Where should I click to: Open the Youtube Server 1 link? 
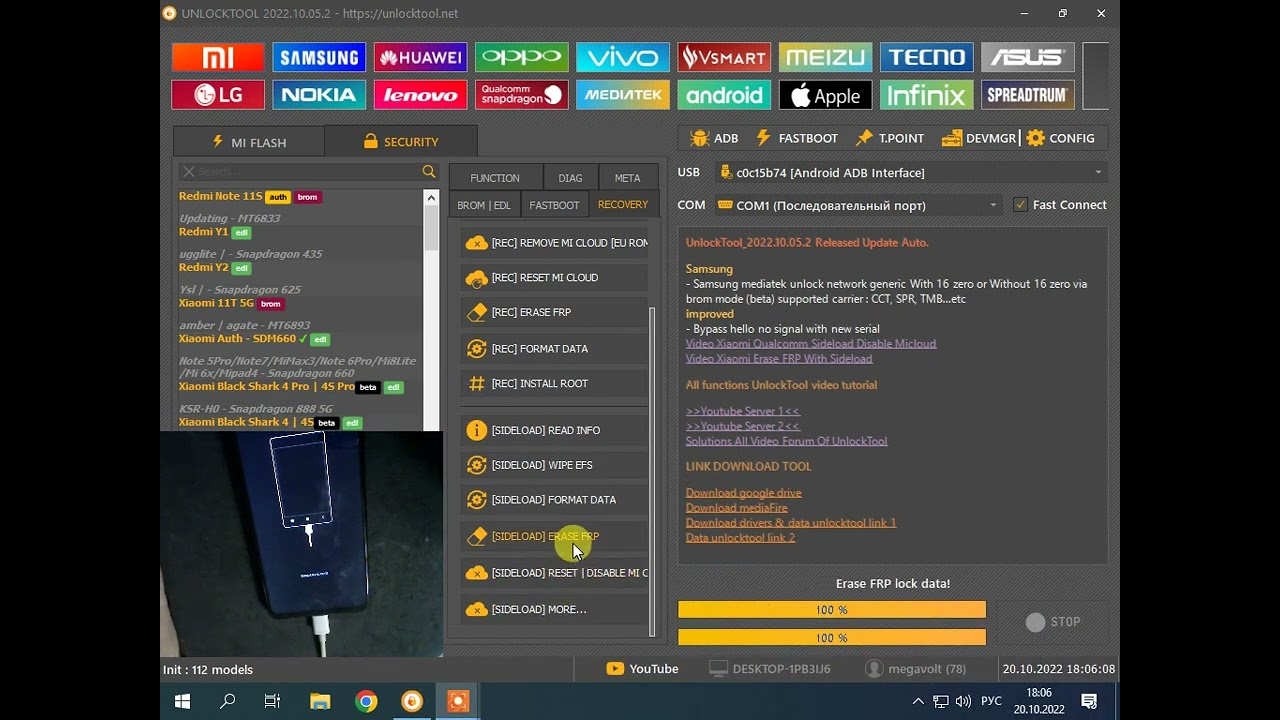click(743, 411)
